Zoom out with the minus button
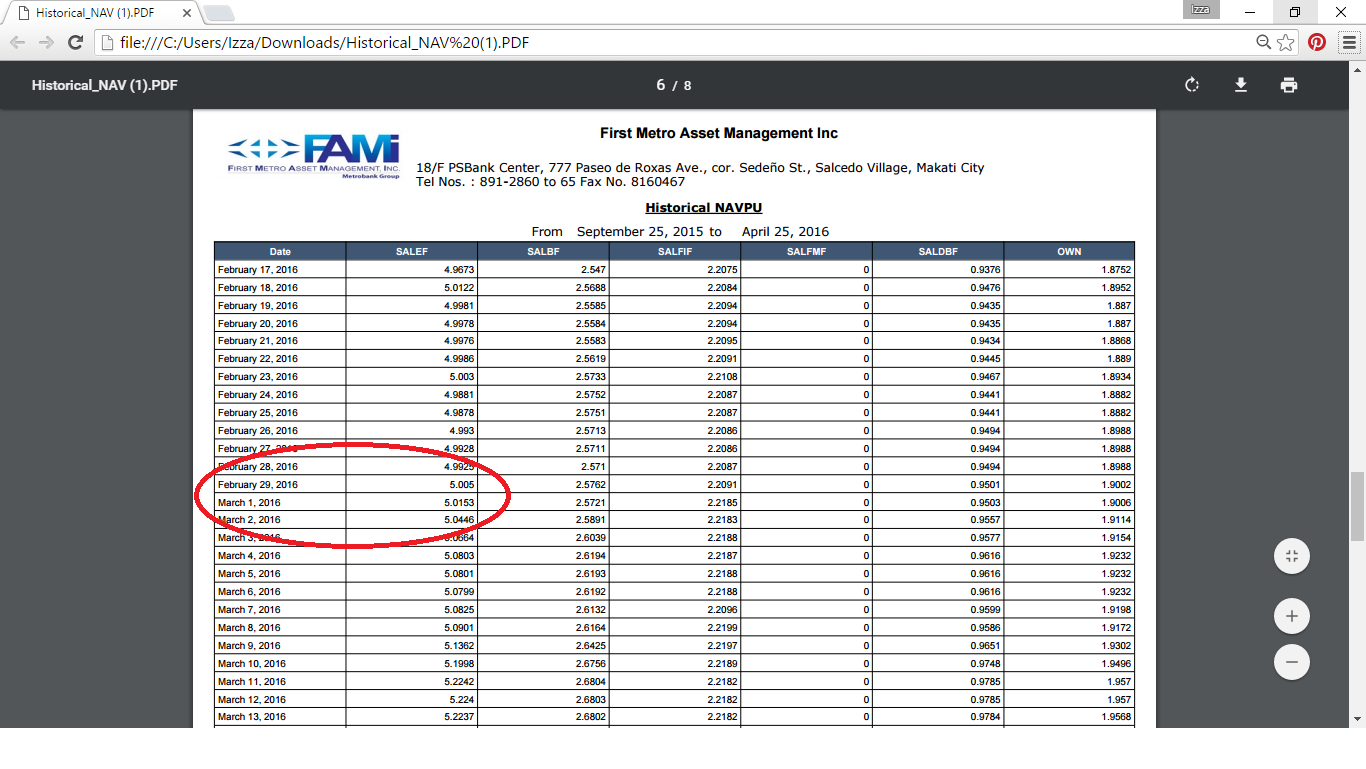This screenshot has width=1366, height=769. pos(1292,662)
